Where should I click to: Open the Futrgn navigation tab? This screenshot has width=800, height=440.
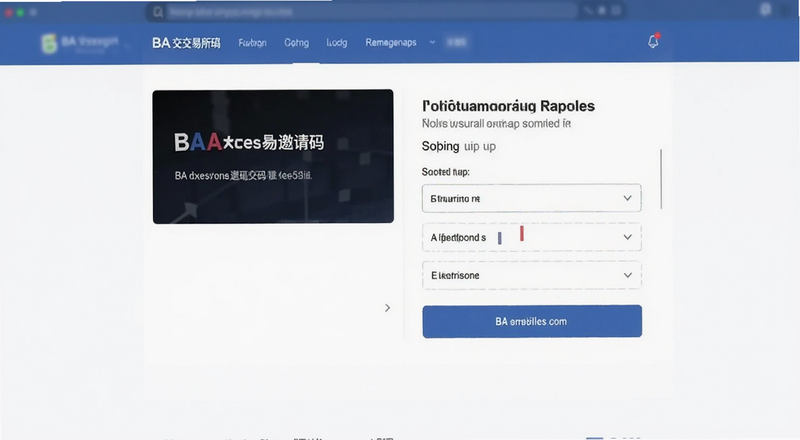[x=253, y=43]
